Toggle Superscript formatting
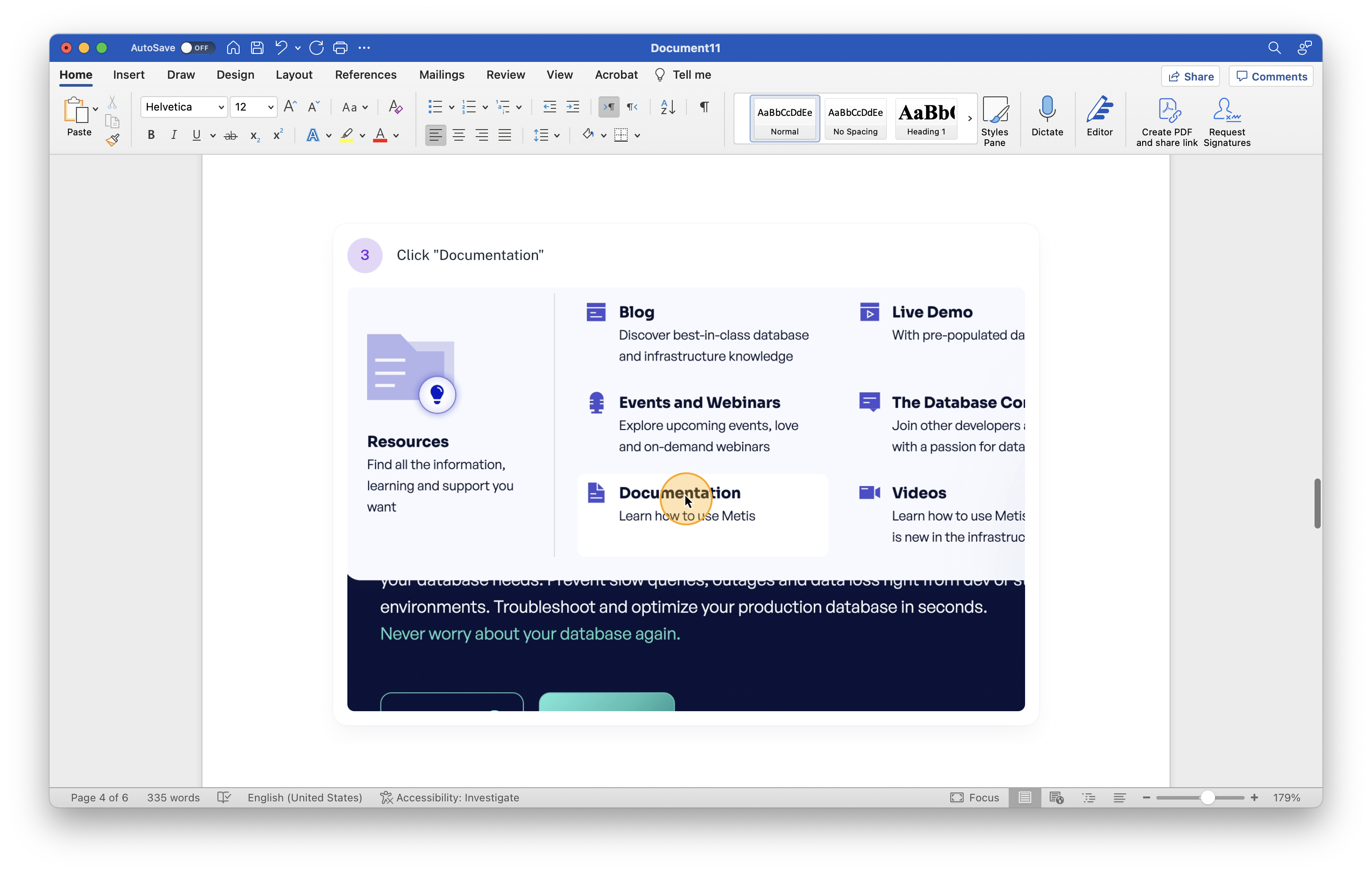Viewport: 1372px width, 873px height. coord(278,135)
